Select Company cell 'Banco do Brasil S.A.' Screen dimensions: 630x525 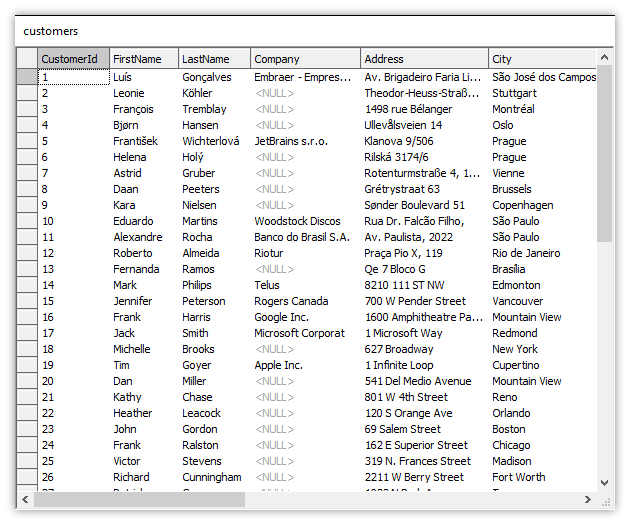[305, 237]
